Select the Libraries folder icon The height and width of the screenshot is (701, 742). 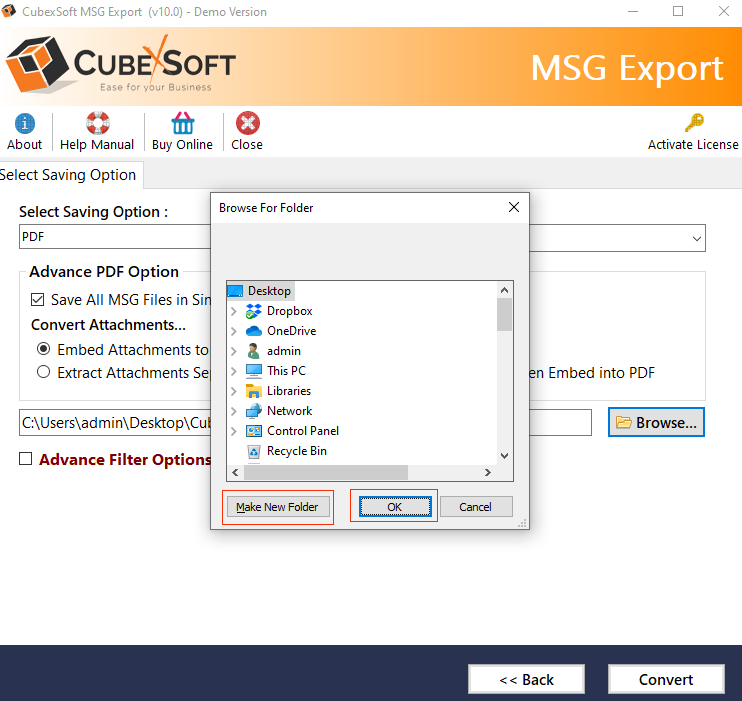click(x=254, y=391)
